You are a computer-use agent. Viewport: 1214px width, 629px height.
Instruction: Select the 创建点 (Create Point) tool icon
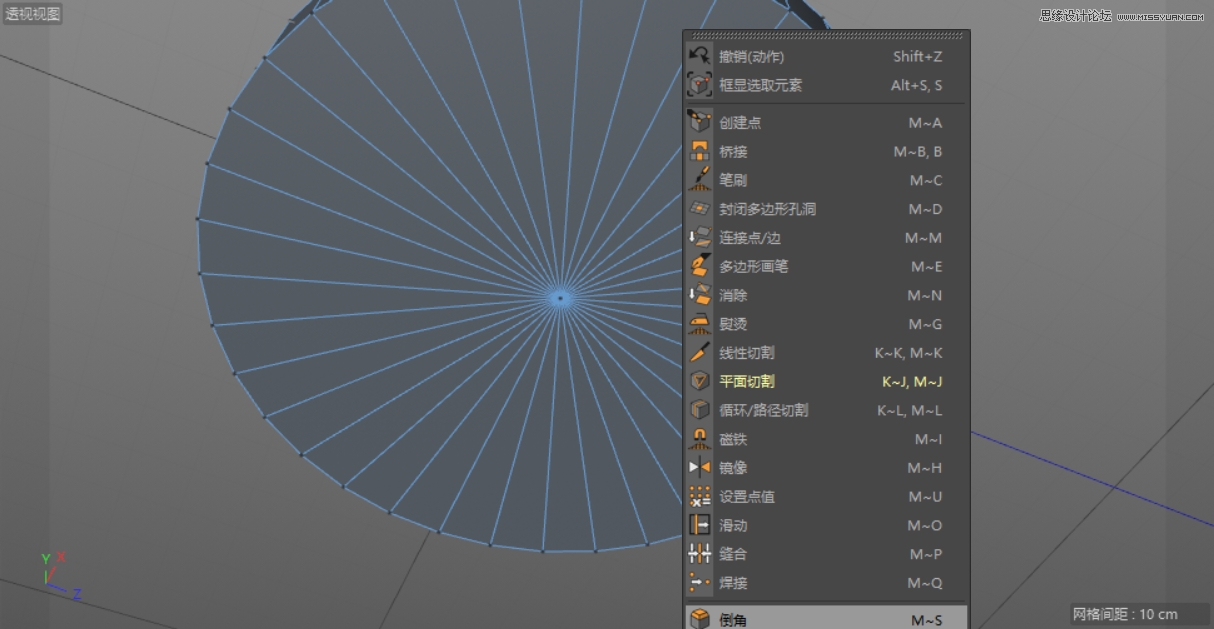699,122
